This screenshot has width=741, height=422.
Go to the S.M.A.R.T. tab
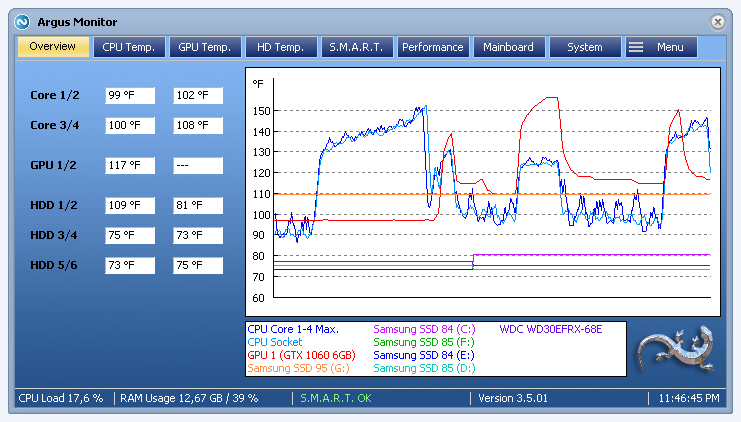click(x=357, y=47)
